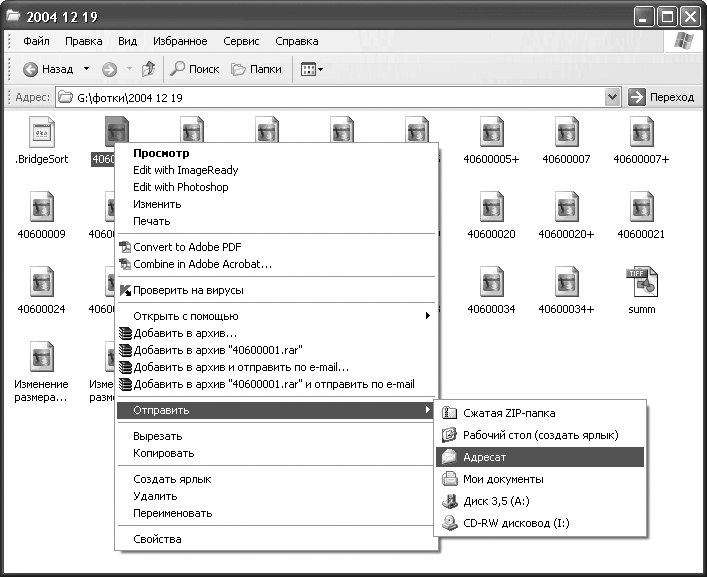
Task: Click the Up folder toolbar icon
Action: [148, 69]
